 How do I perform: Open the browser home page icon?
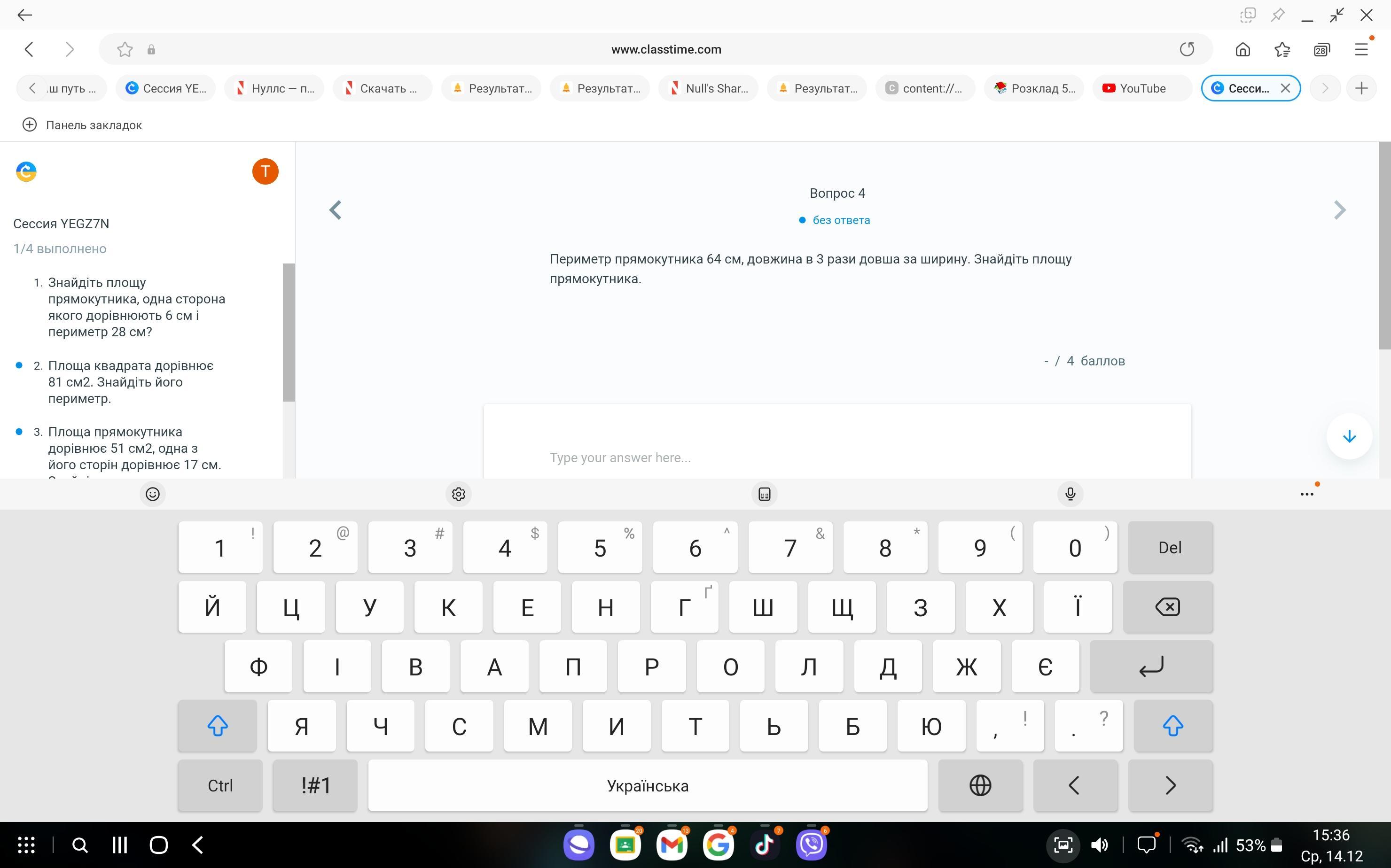point(1242,49)
